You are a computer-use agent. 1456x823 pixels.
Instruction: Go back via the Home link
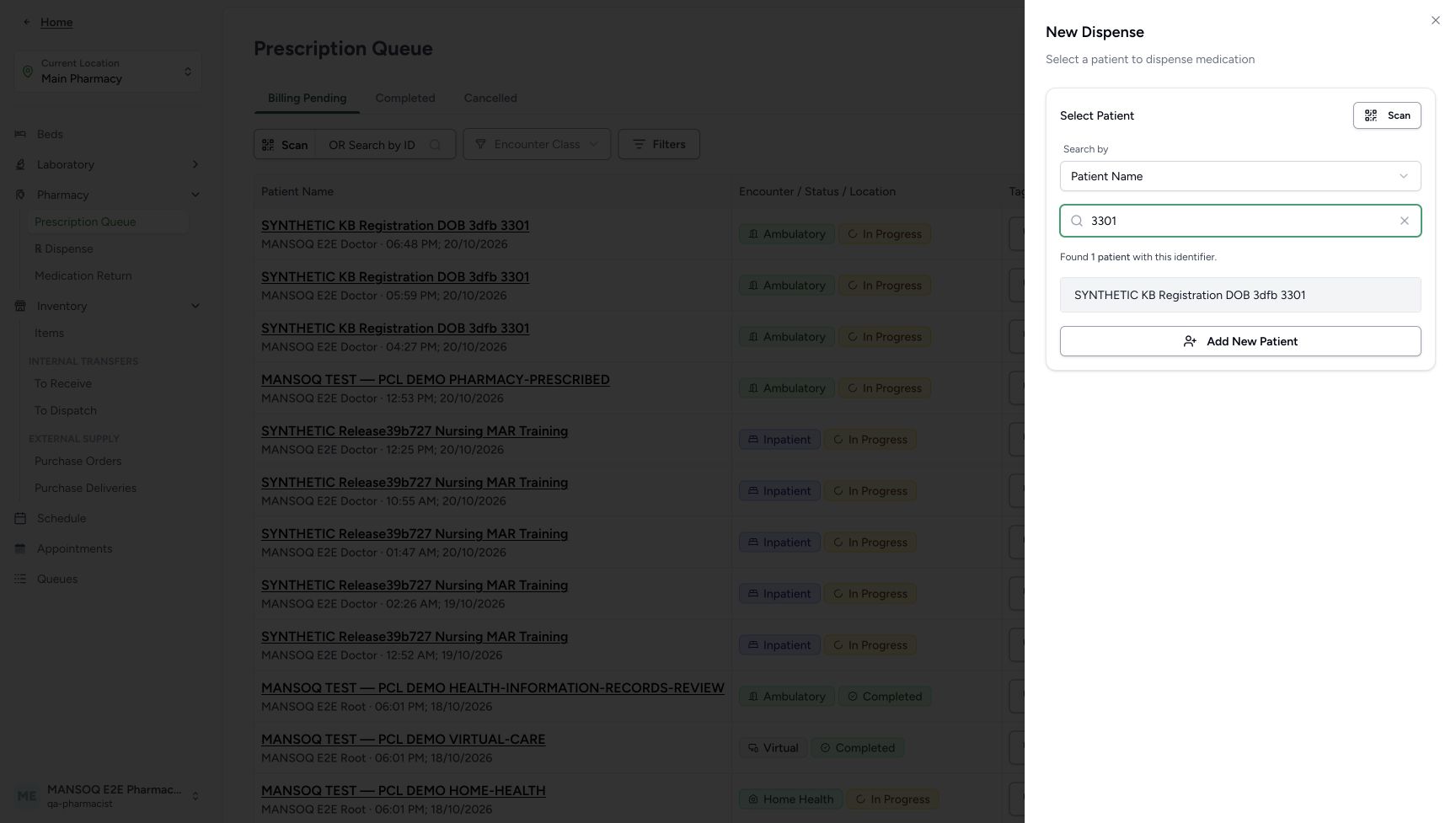tap(56, 22)
